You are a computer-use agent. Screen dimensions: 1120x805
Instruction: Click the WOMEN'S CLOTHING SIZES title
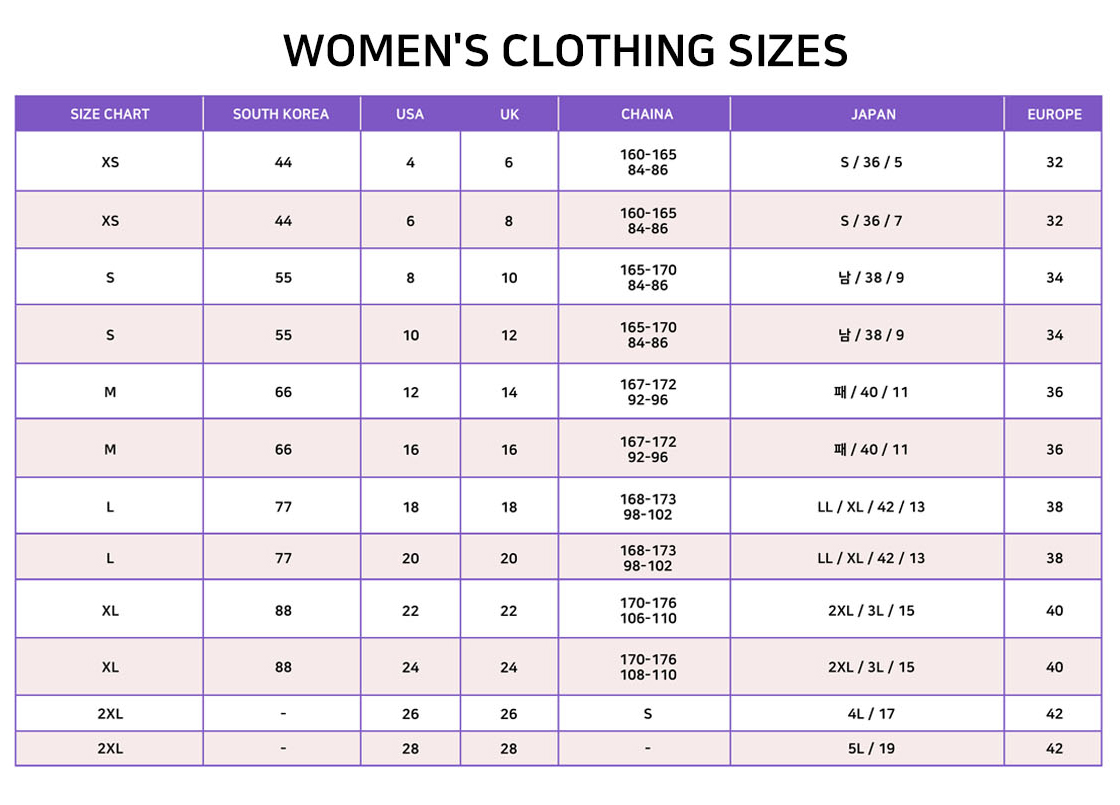(x=565, y=50)
